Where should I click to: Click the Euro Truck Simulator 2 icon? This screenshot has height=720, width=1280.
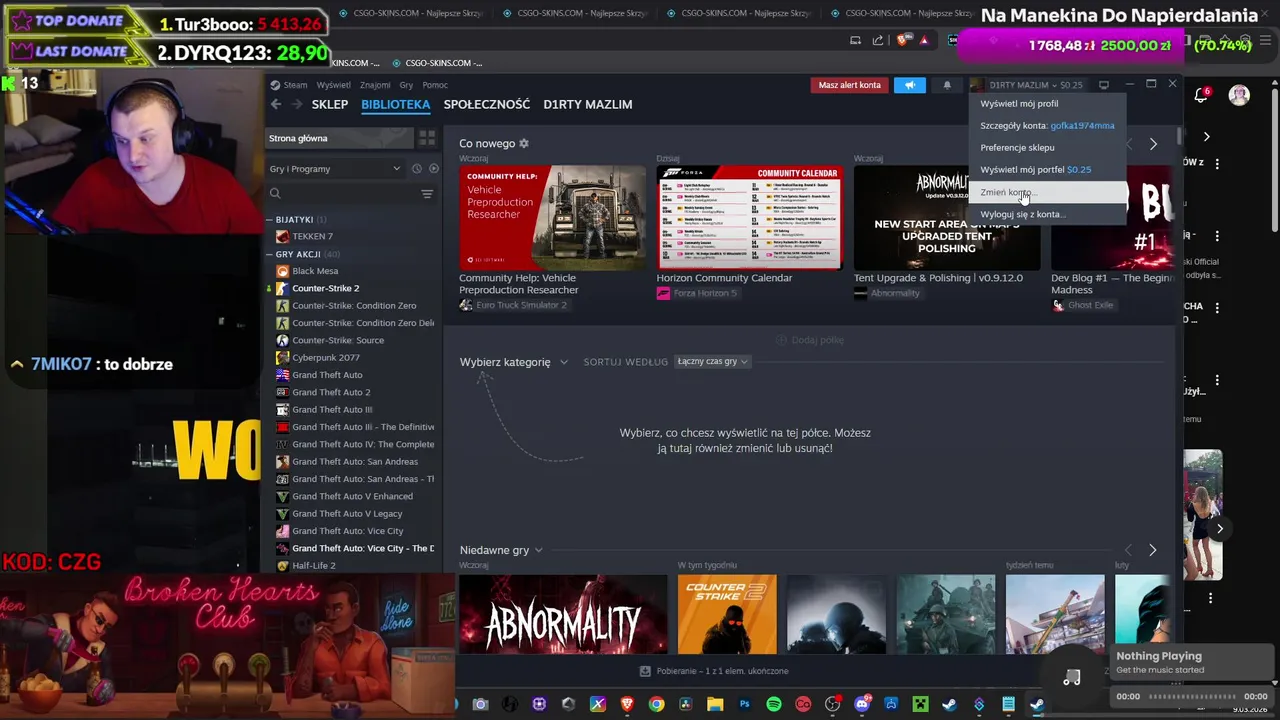pyautogui.click(x=466, y=305)
